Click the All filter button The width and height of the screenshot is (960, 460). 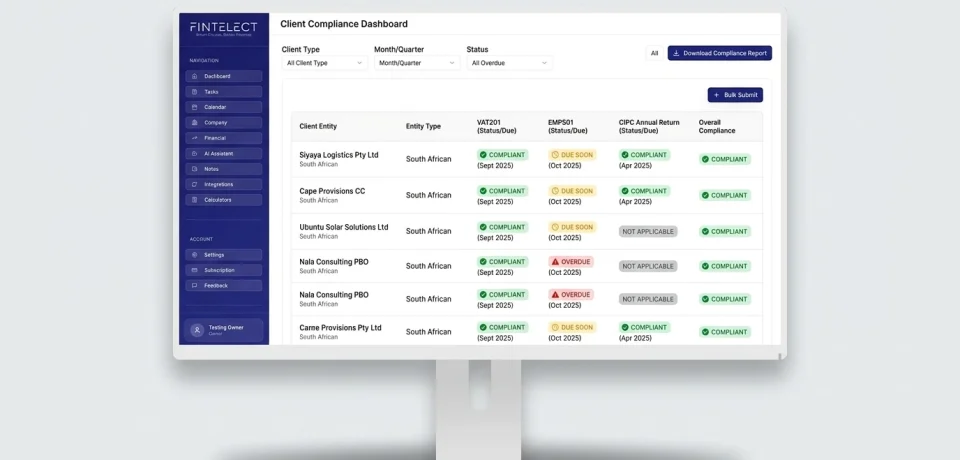click(654, 53)
